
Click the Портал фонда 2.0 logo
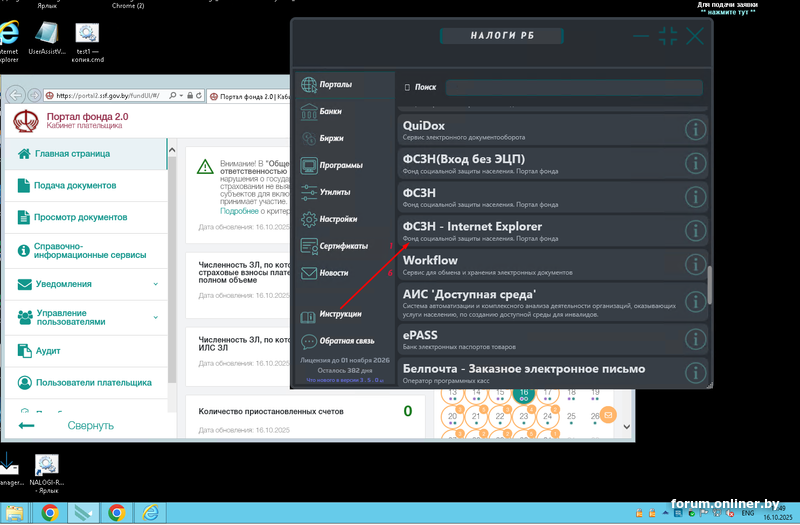pyautogui.click(x=26, y=121)
